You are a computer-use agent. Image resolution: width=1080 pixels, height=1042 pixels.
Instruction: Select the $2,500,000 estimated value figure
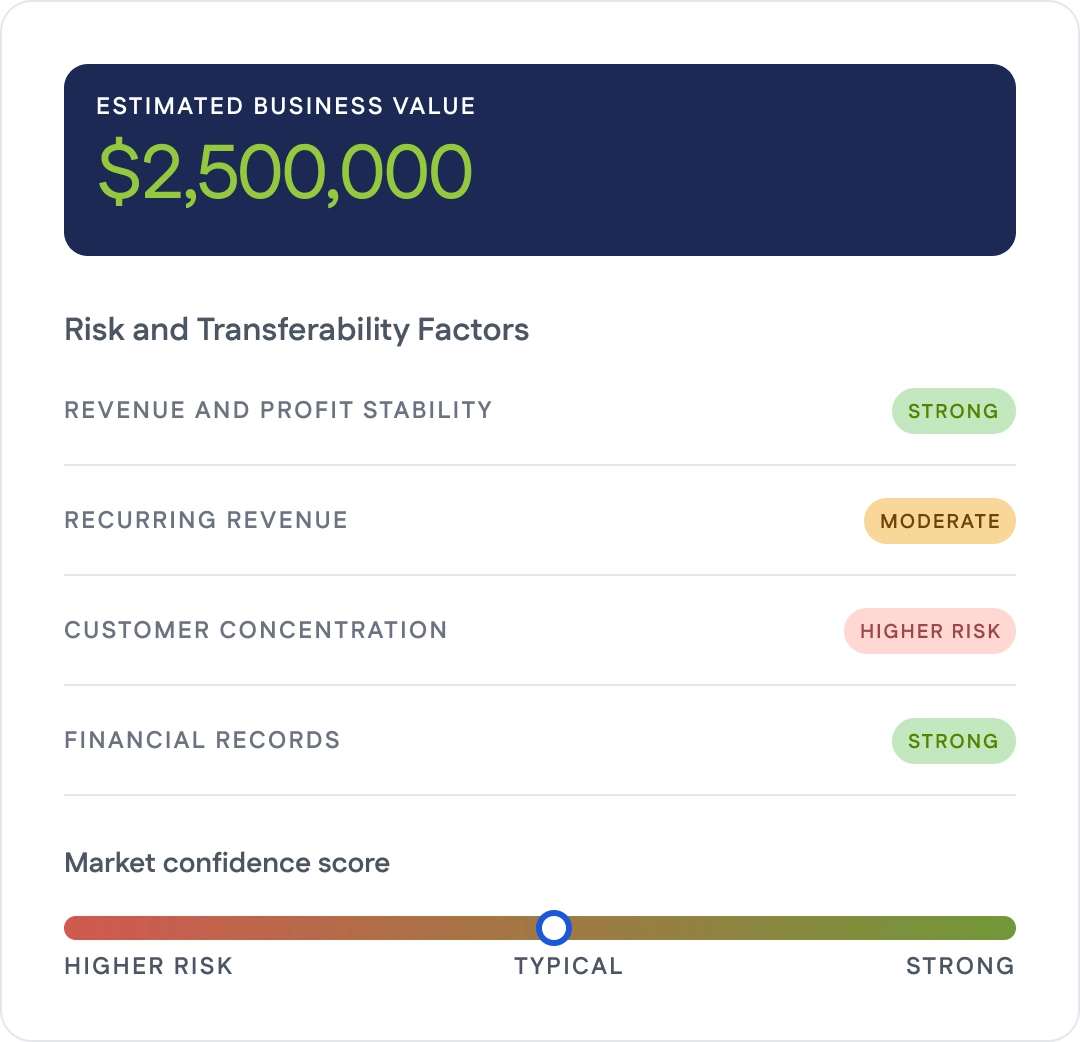(x=285, y=171)
